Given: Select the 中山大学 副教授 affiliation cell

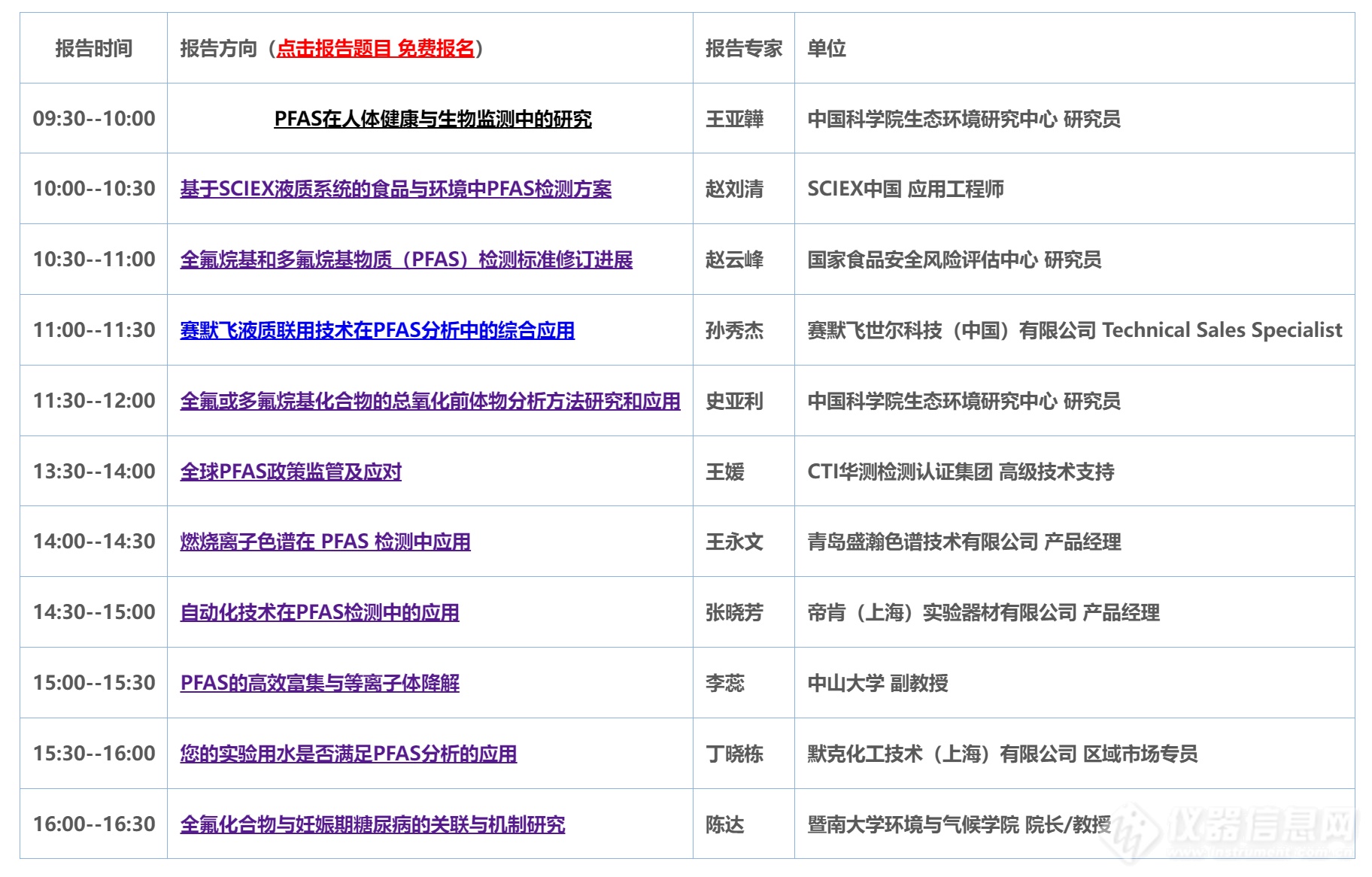Looking at the screenshot, I should 877,683.
